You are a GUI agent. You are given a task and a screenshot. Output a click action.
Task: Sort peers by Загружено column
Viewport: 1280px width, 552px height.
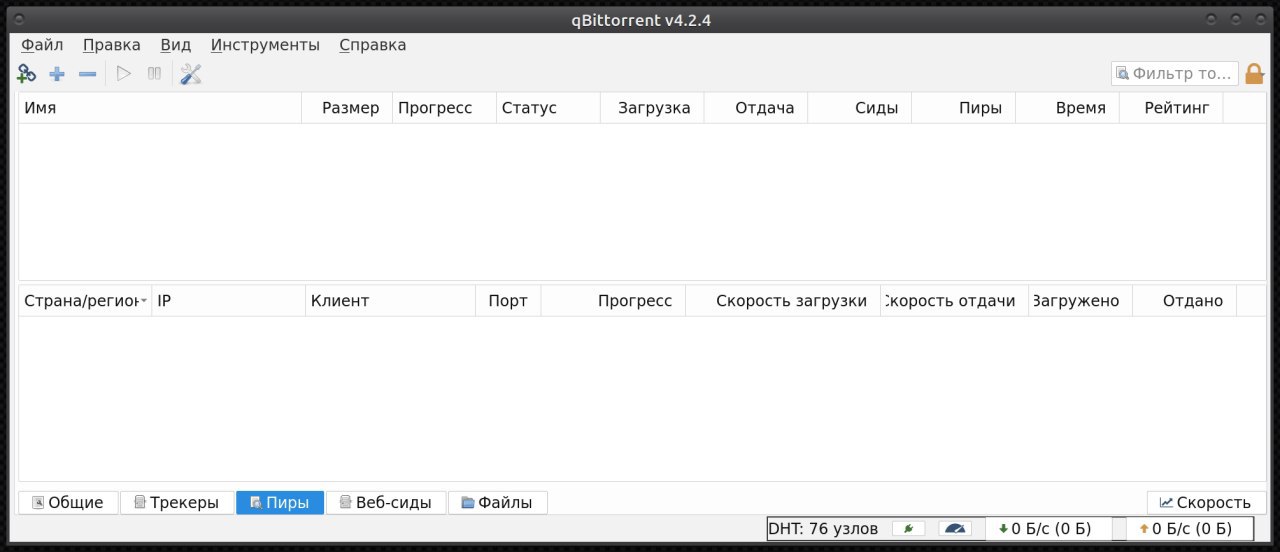coord(1081,301)
